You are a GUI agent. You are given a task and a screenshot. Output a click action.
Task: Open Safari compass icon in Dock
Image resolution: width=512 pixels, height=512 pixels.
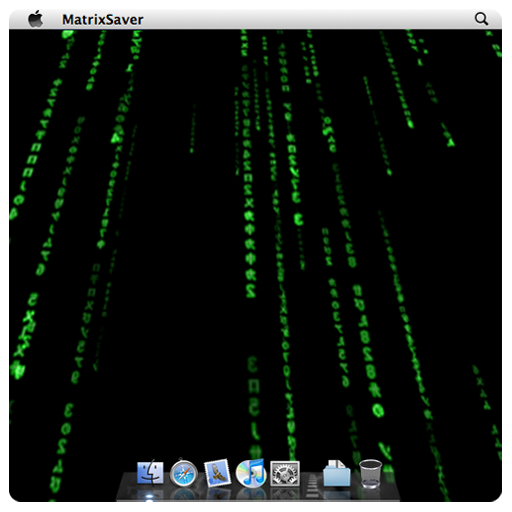183,473
